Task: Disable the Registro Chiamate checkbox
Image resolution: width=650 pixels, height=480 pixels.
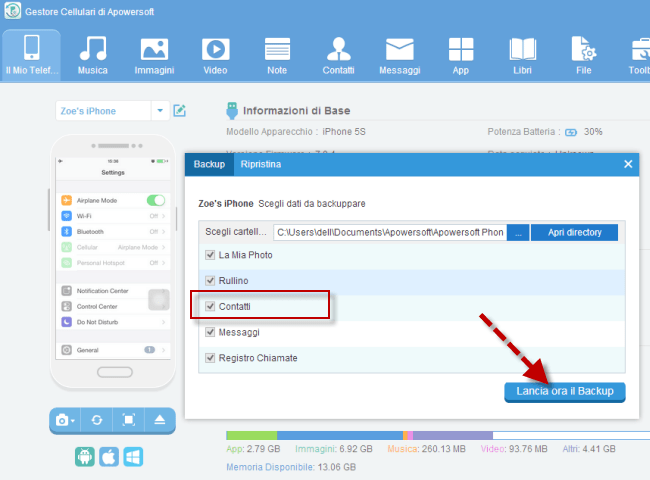Action: [210, 358]
